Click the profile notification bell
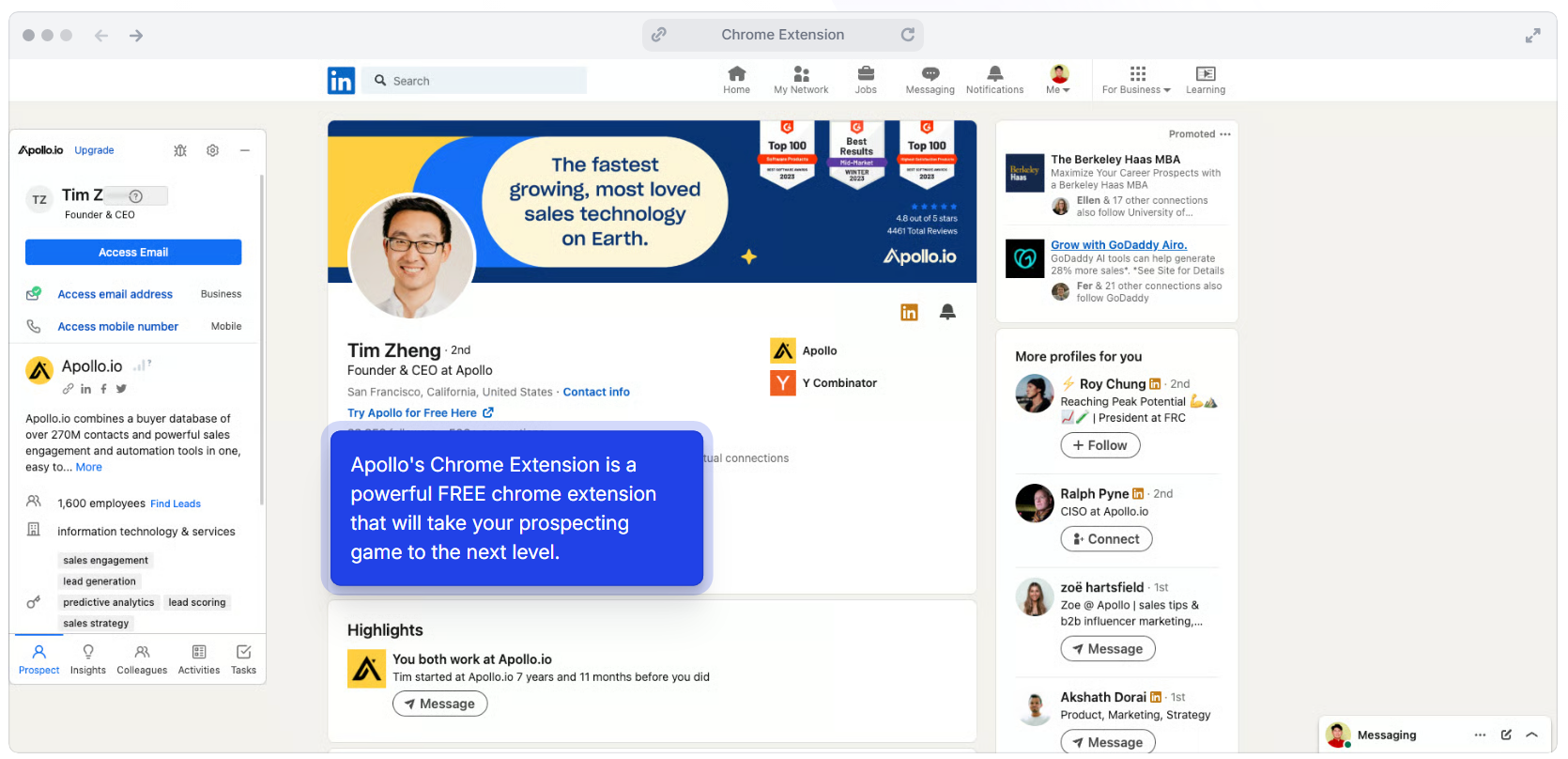Viewport: 1568px width, 759px height. [x=947, y=312]
